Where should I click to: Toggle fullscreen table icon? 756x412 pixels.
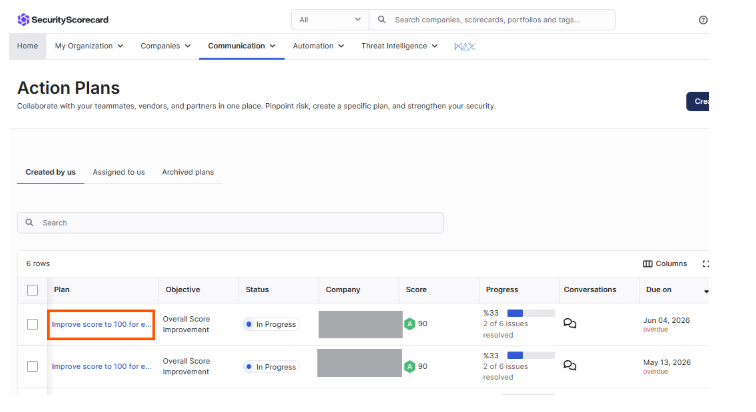tap(706, 264)
